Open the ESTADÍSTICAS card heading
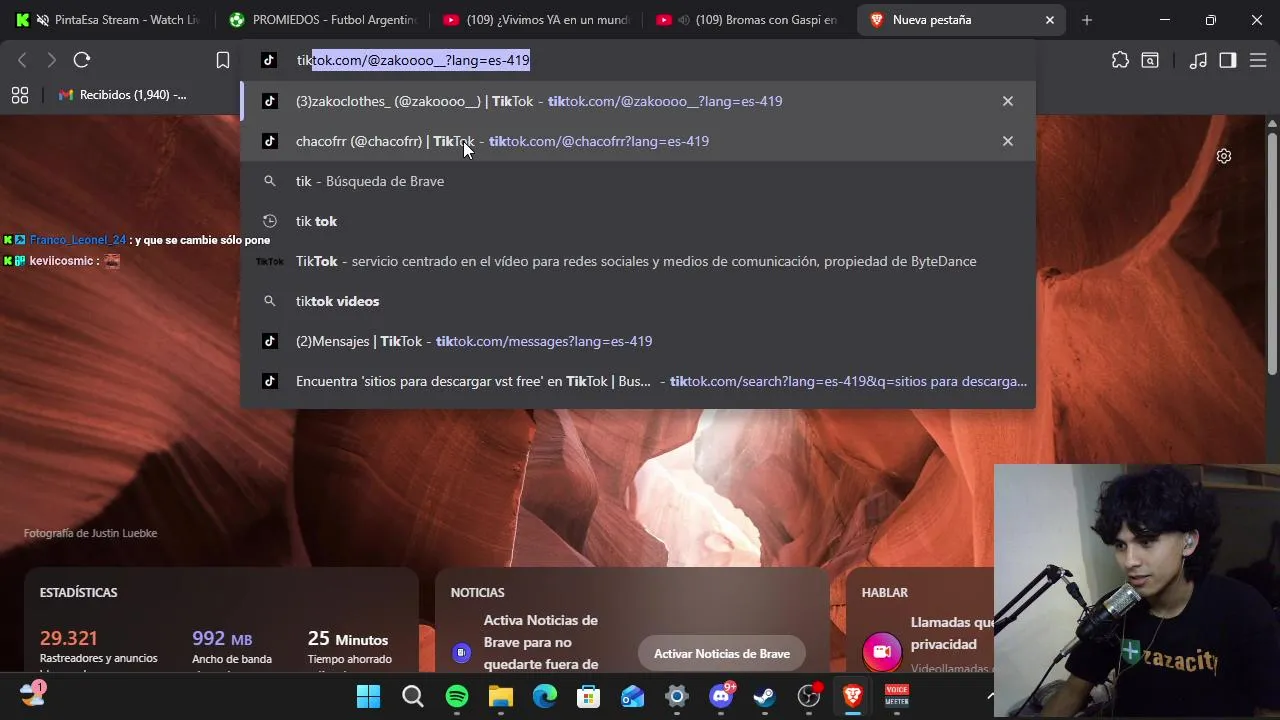This screenshot has height=720, width=1280. pyautogui.click(x=78, y=592)
